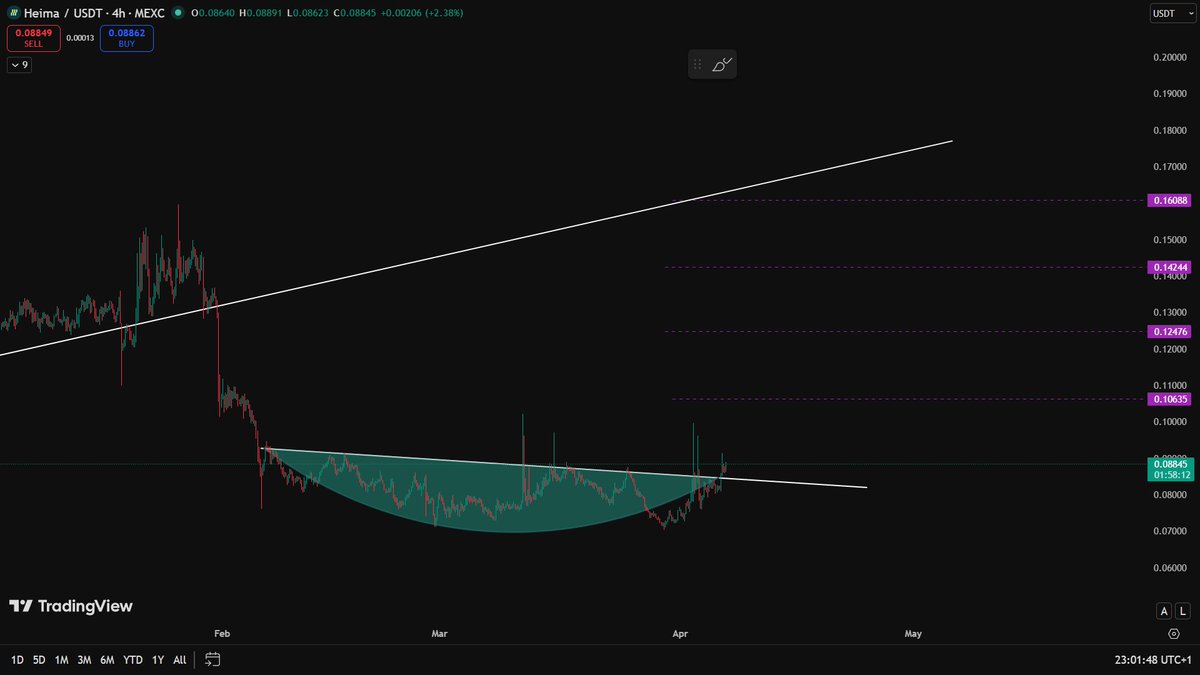Click the 23:01:48 UTC+1 timezone clock
This screenshot has width=1200, height=675.
point(1153,660)
